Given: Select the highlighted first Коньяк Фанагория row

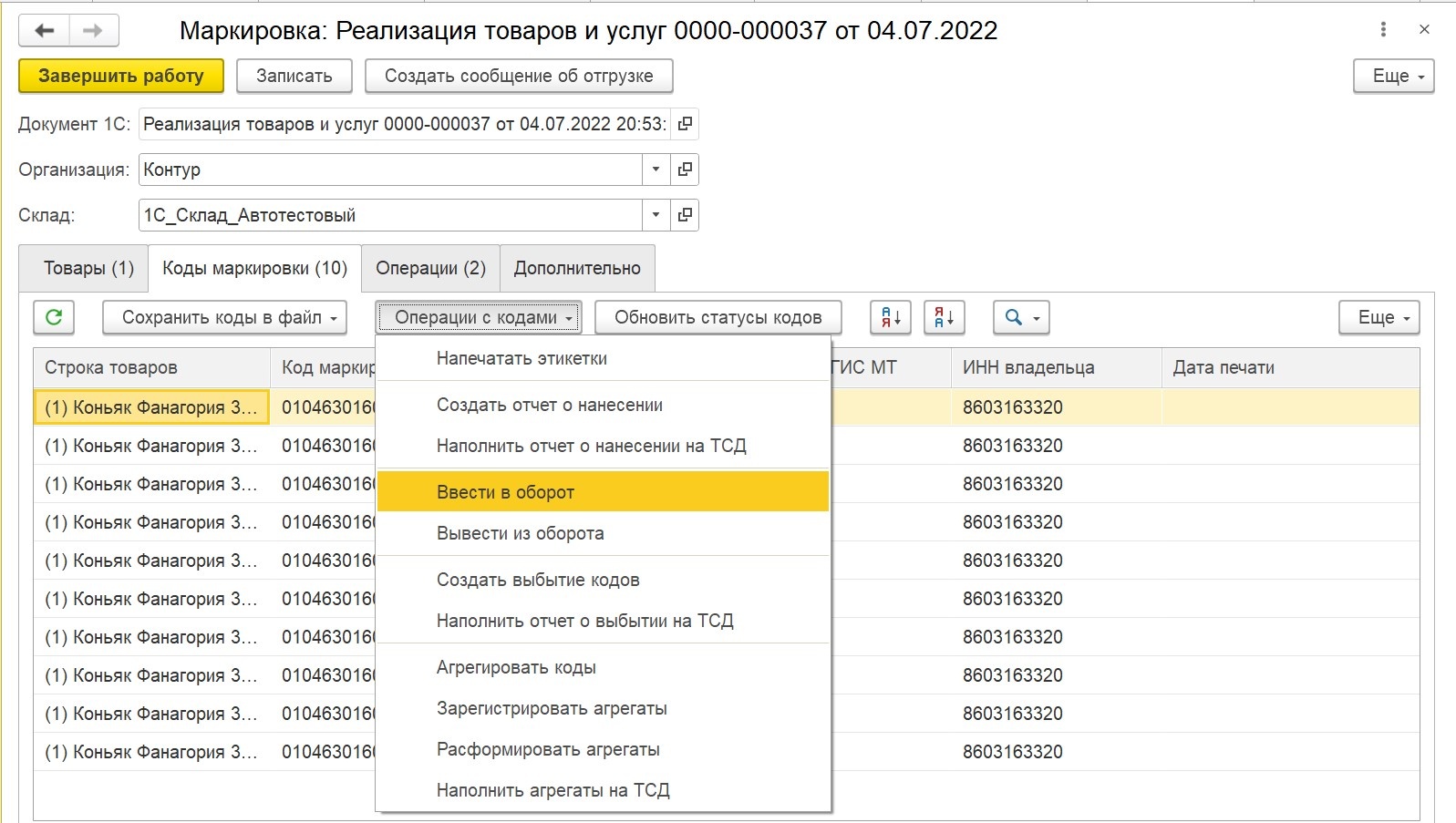Looking at the screenshot, I should pos(151,407).
